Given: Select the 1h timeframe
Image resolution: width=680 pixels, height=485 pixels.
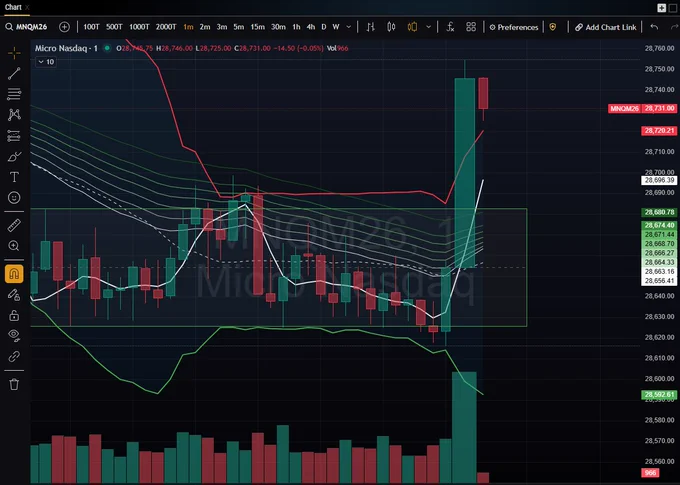Looking at the screenshot, I should (x=296, y=27).
